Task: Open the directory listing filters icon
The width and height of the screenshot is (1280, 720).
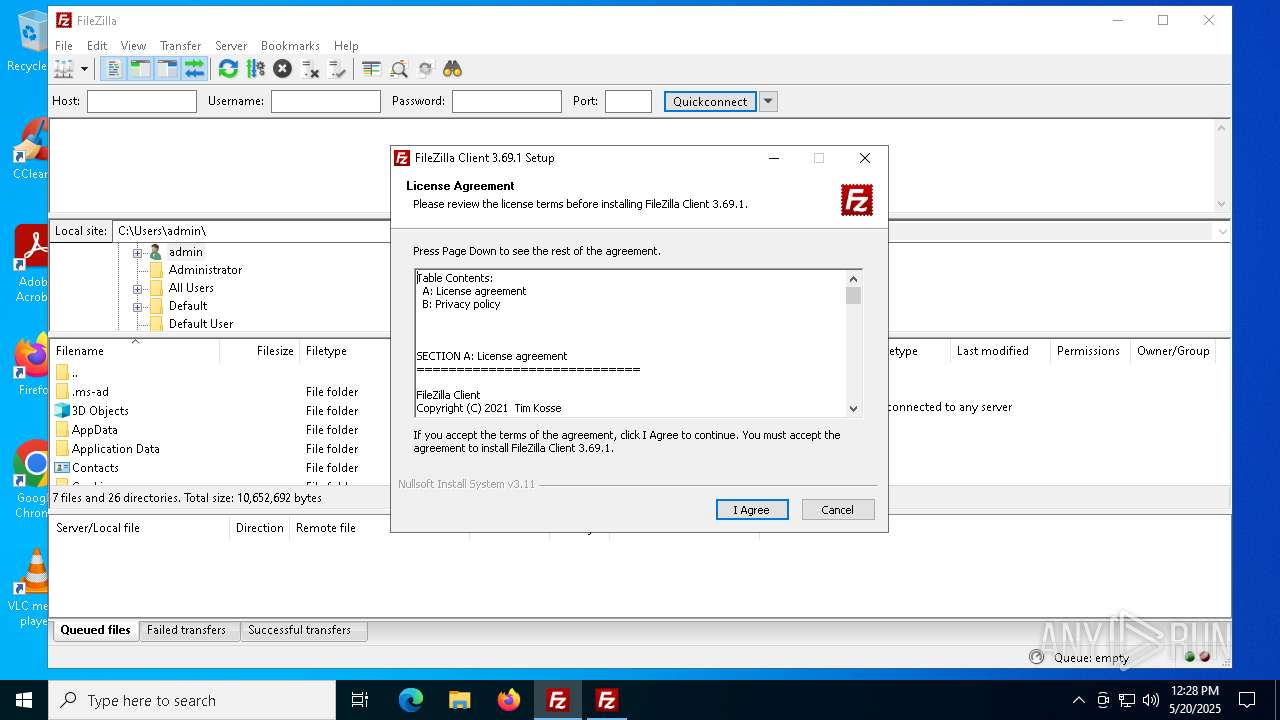Action: point(371,69)
